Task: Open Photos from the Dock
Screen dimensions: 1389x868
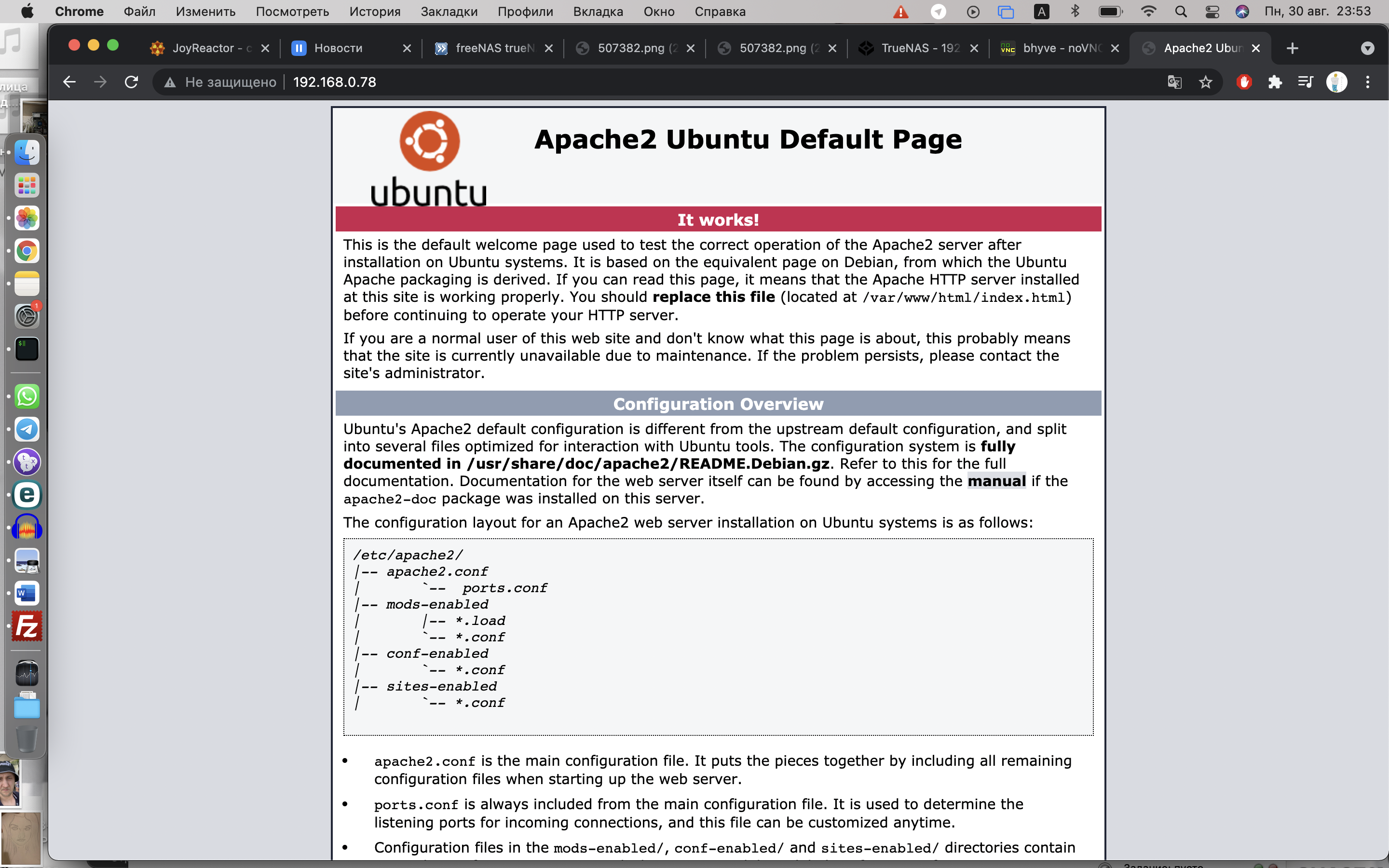Action: [x=27, y=218]
